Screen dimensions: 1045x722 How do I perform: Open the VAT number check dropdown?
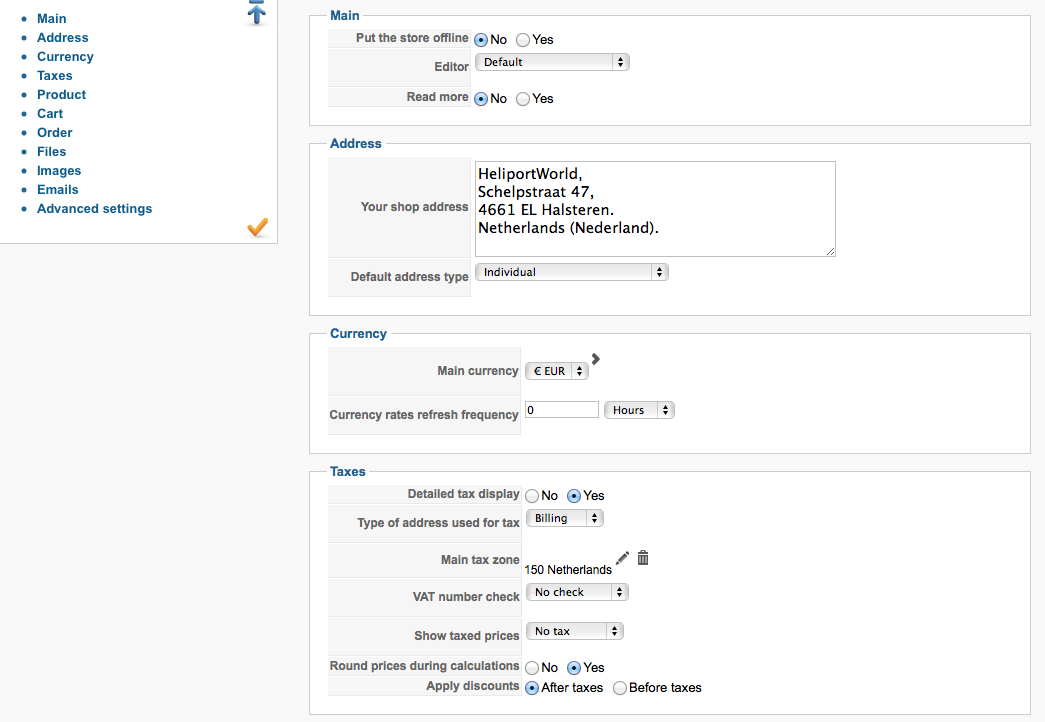click(577, 592)
